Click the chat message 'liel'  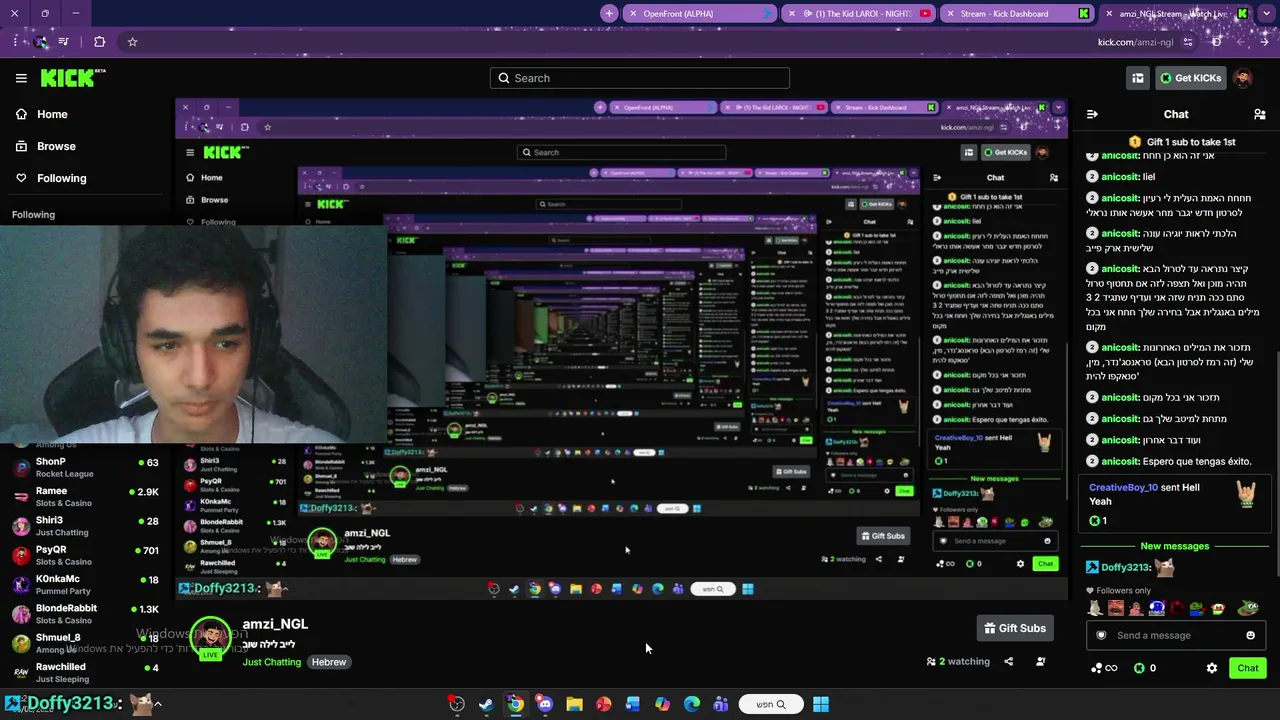tap(1149, 177)
